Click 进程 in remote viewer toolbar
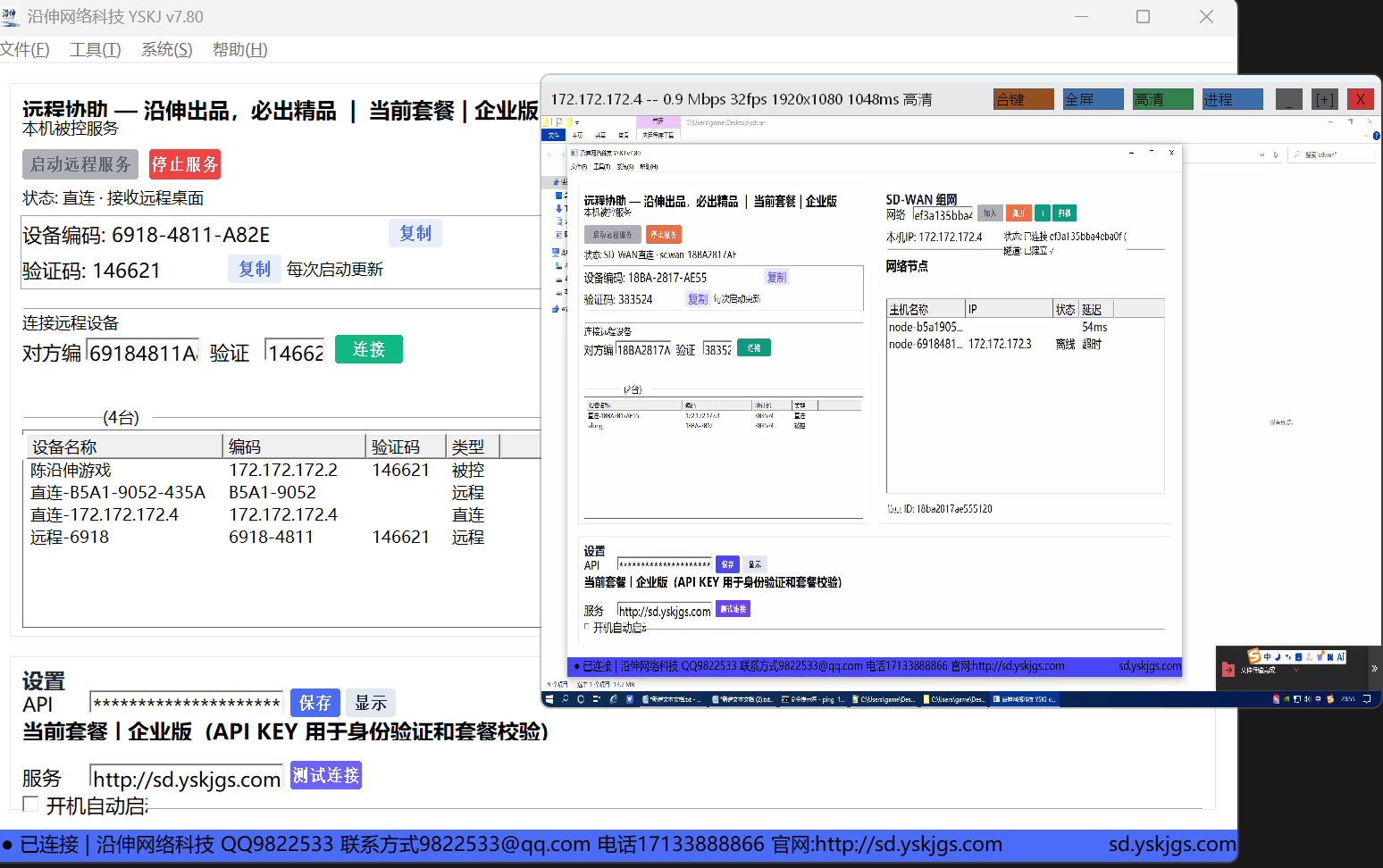The height and width of the screenshot is (868, 1383). (x=1232, y=99)
